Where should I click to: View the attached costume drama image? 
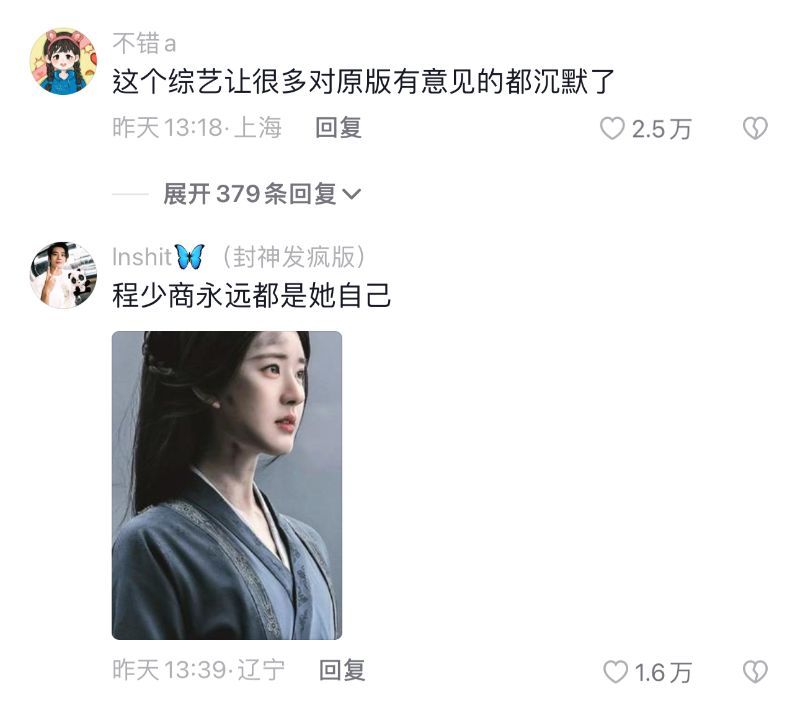[x=227, y=485]
